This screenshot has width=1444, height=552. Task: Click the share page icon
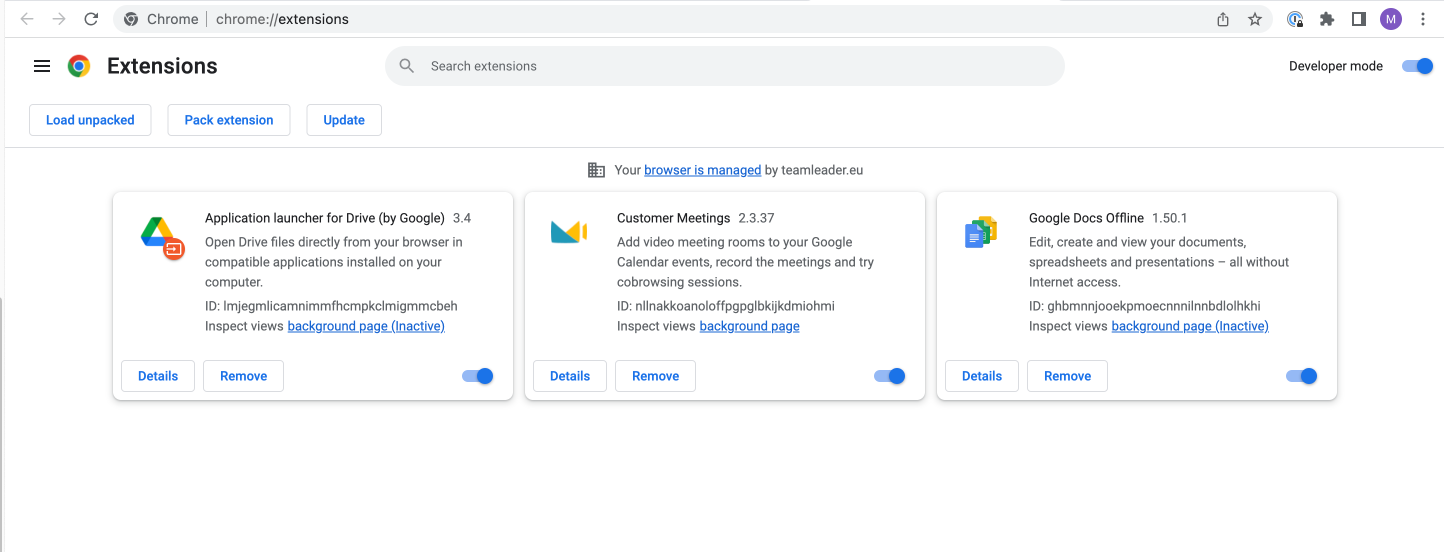pos(1223,19)
